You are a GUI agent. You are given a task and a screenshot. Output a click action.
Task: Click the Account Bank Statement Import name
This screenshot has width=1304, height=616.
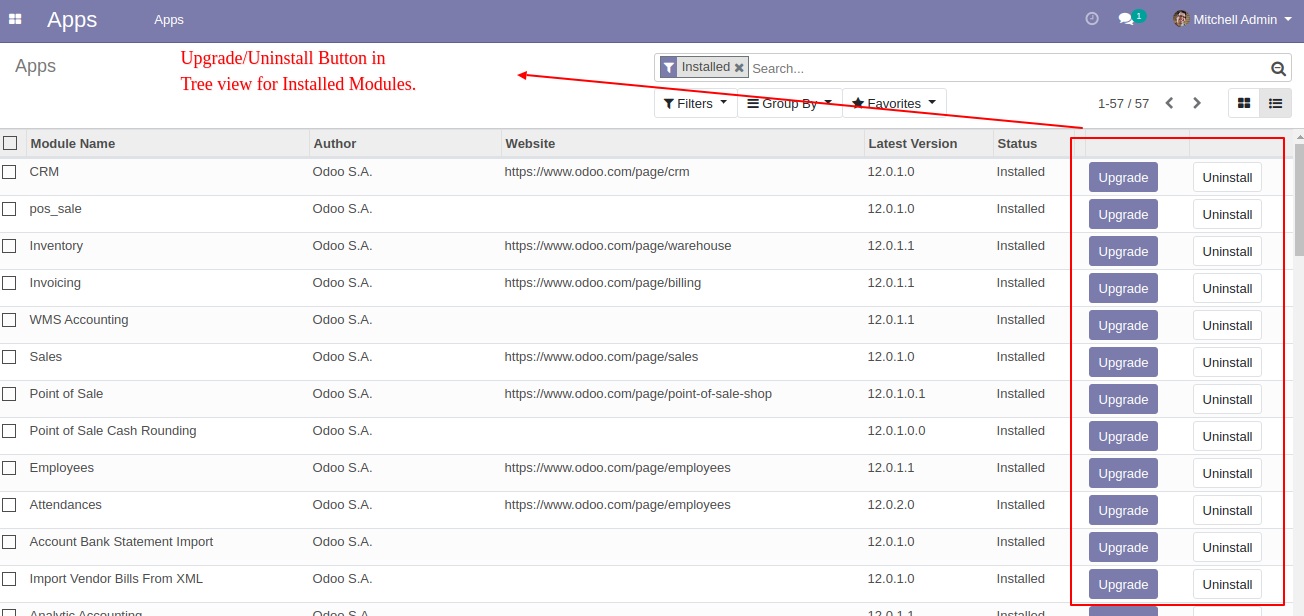point(121,542)
